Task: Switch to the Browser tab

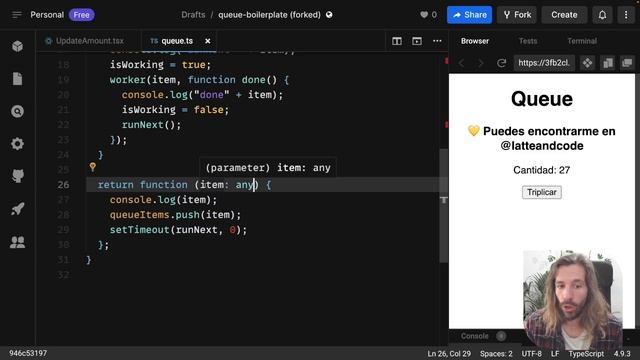Action: 475,41
